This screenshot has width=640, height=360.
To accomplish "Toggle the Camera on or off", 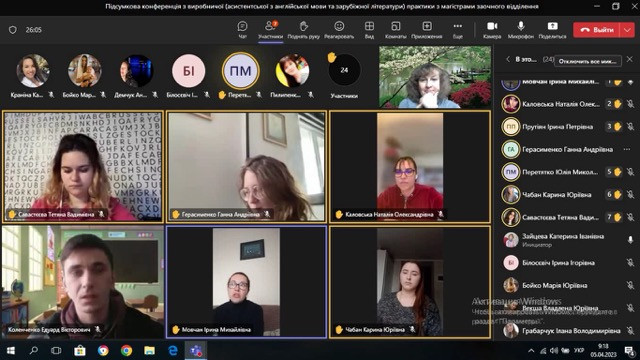I will pyautogui.click(x=492, y=27).
